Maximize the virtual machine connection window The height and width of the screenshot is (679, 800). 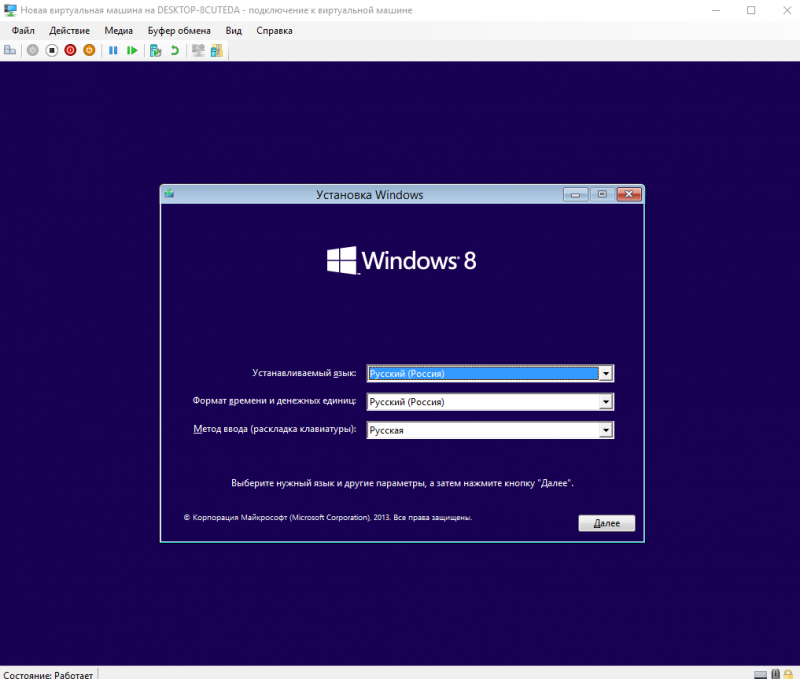click(751, 10)
